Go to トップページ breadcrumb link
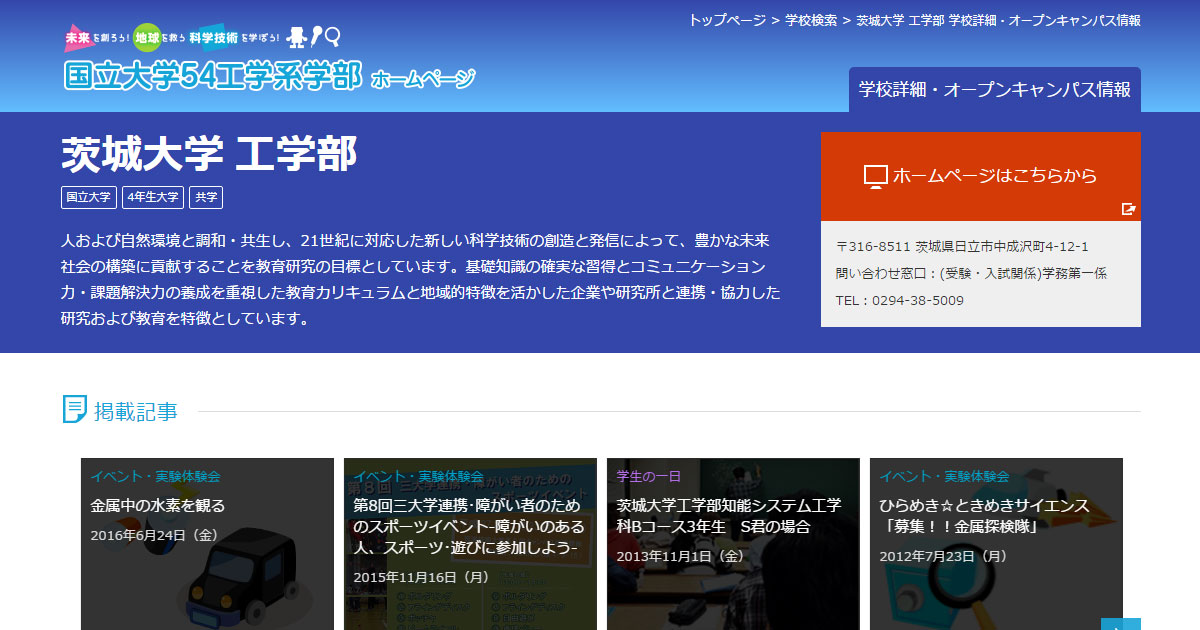This screenshot has height=630, width=1200. click(727, 20)
